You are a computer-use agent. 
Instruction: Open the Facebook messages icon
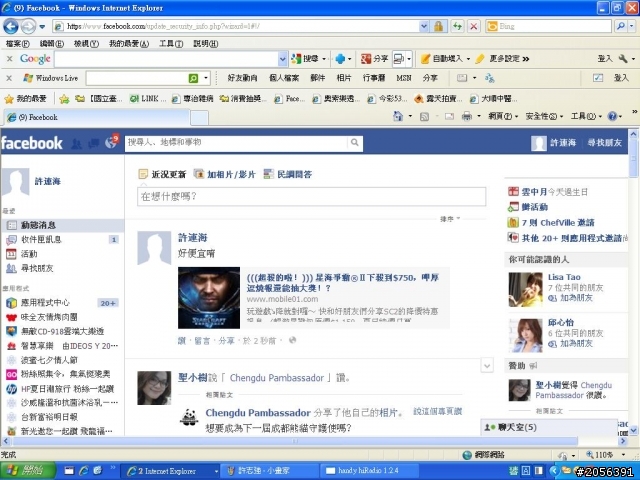pyautogui.click(x=93, y=143)
